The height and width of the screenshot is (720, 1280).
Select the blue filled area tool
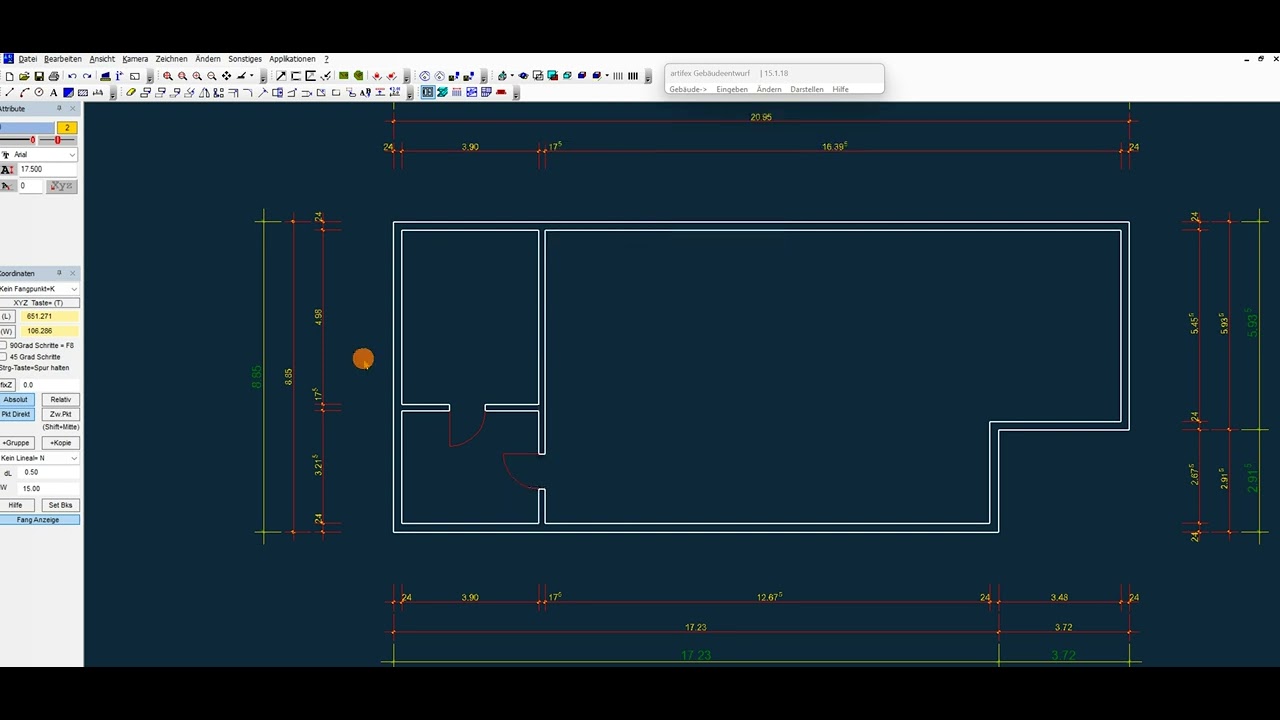point(68,92)
